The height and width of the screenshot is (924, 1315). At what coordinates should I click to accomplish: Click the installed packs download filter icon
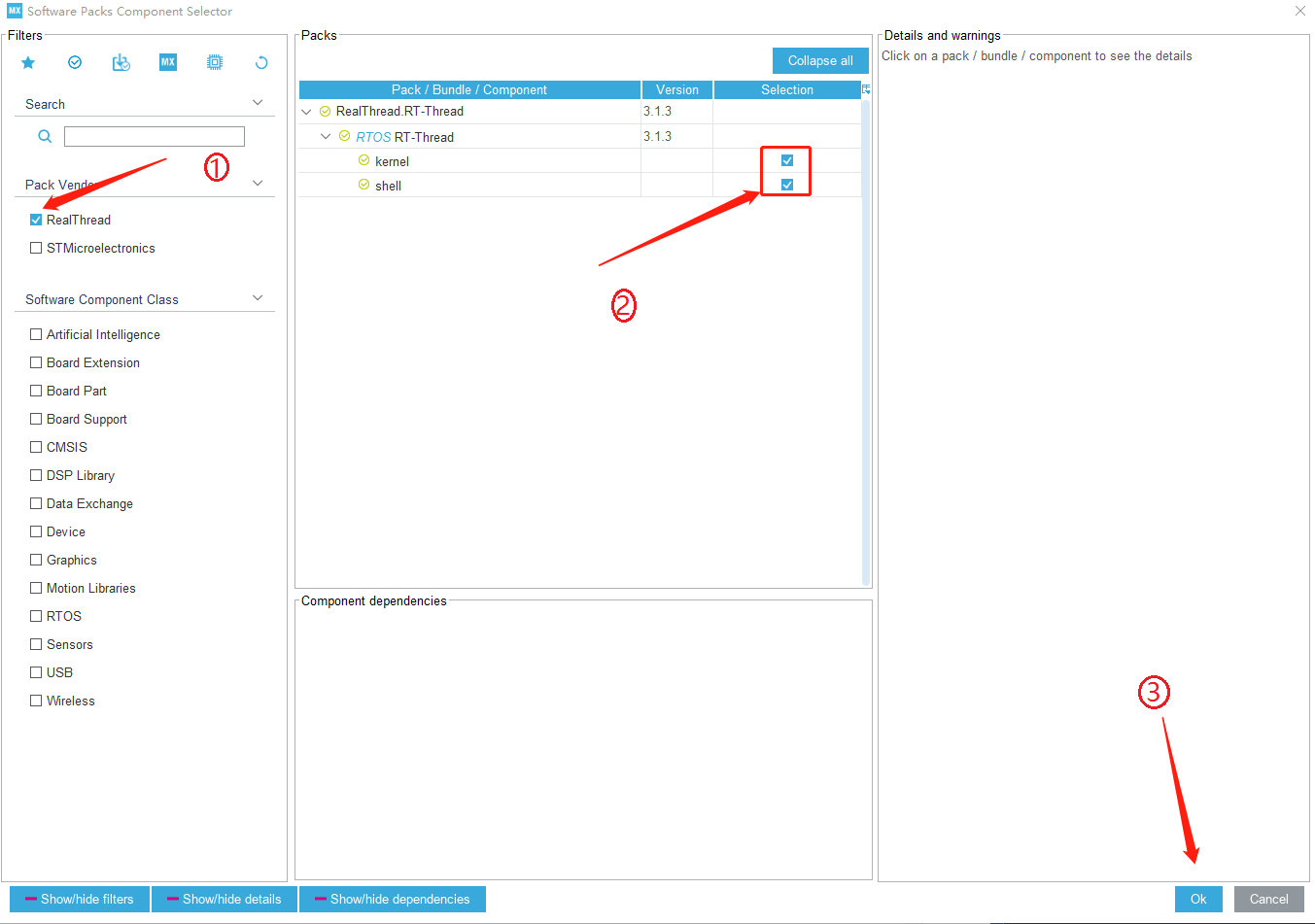[121, 63]
